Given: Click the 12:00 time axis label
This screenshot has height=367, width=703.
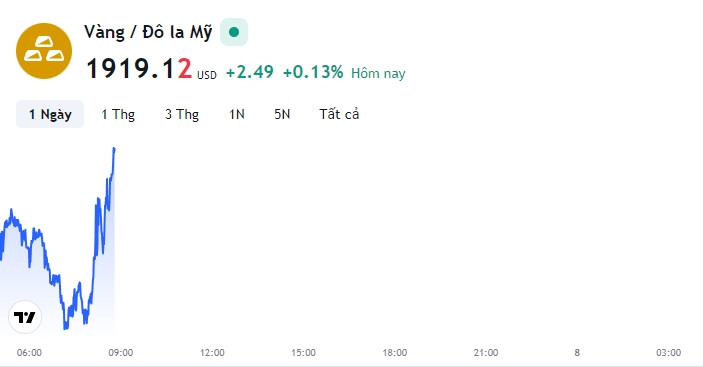Looking at the screenshot, I should [212, 353].
